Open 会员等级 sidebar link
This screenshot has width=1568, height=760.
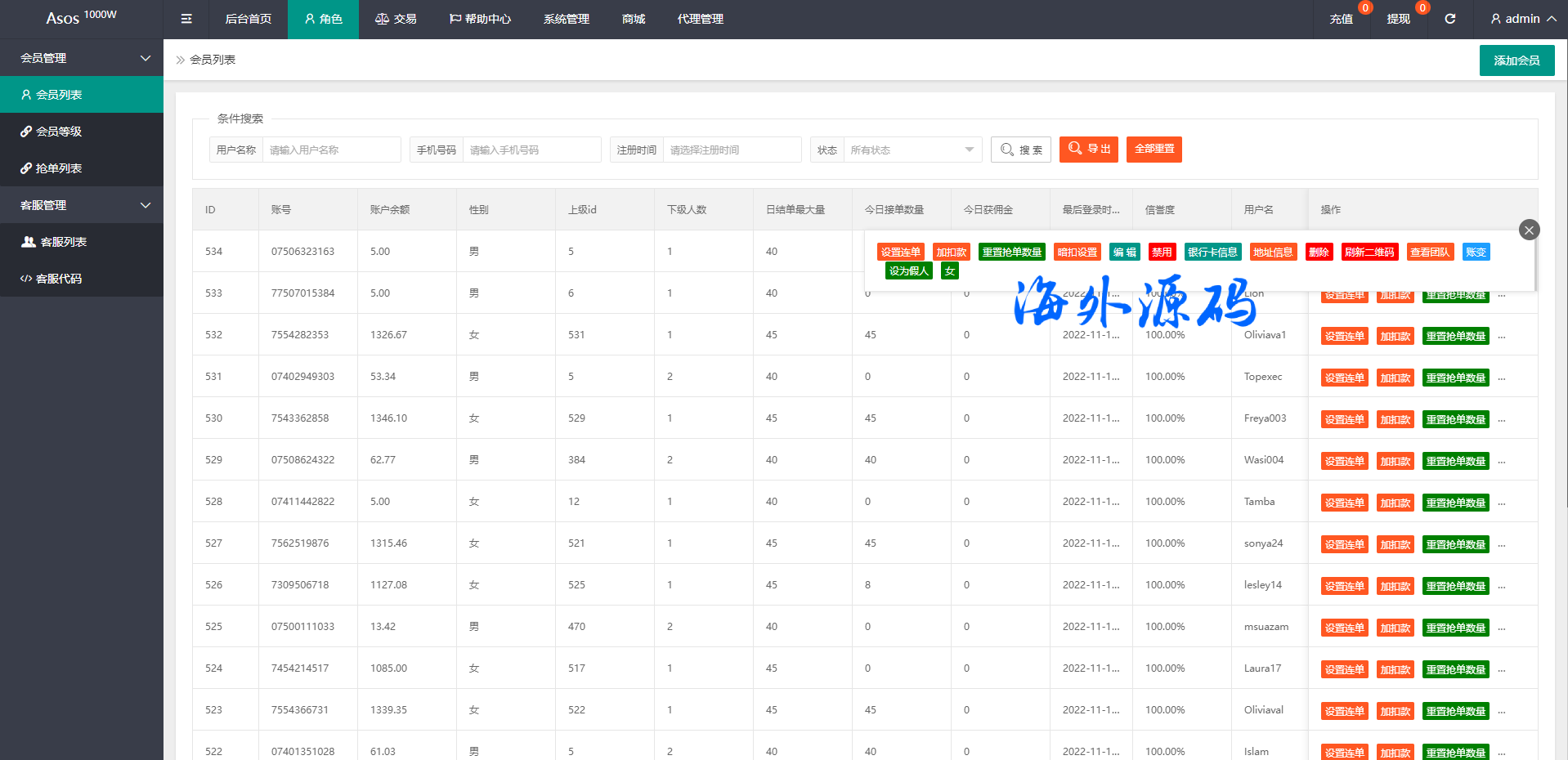tap(82, 132)
